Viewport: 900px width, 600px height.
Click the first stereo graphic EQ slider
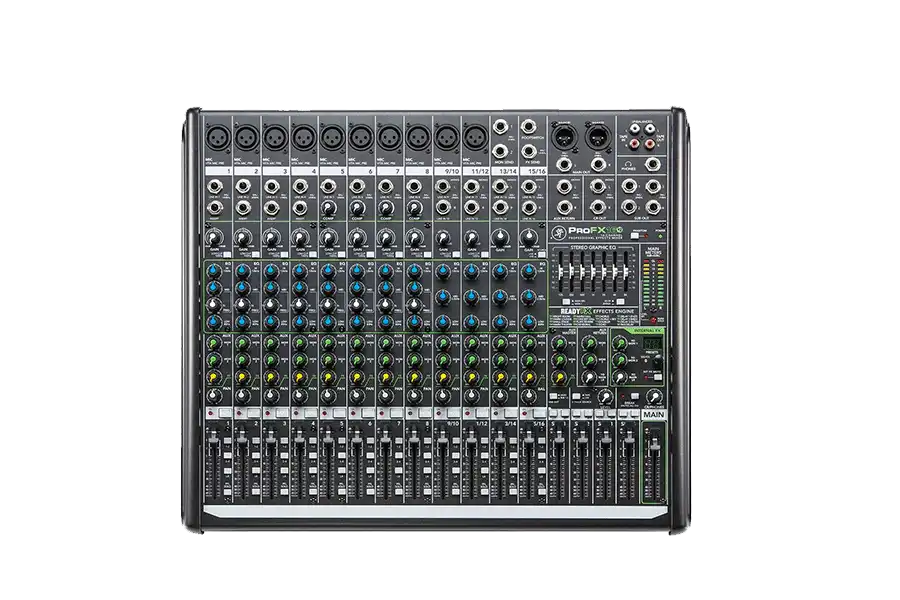pyautogui.click(x=559, y=269)
